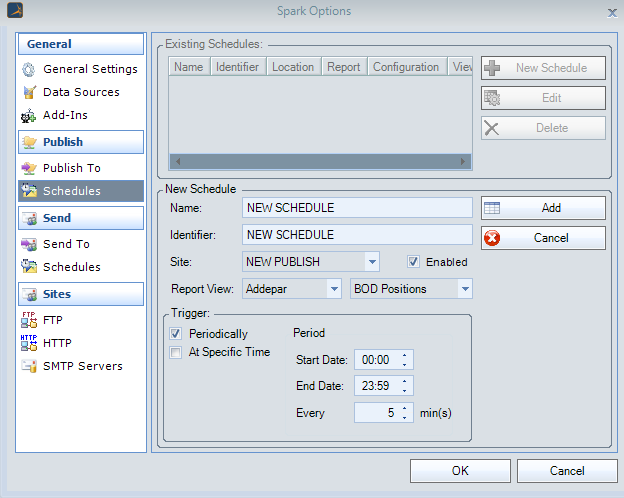This screenshot has height=498, width=624.
Task: Click the table icon on Add button
Action: (492, 208)
